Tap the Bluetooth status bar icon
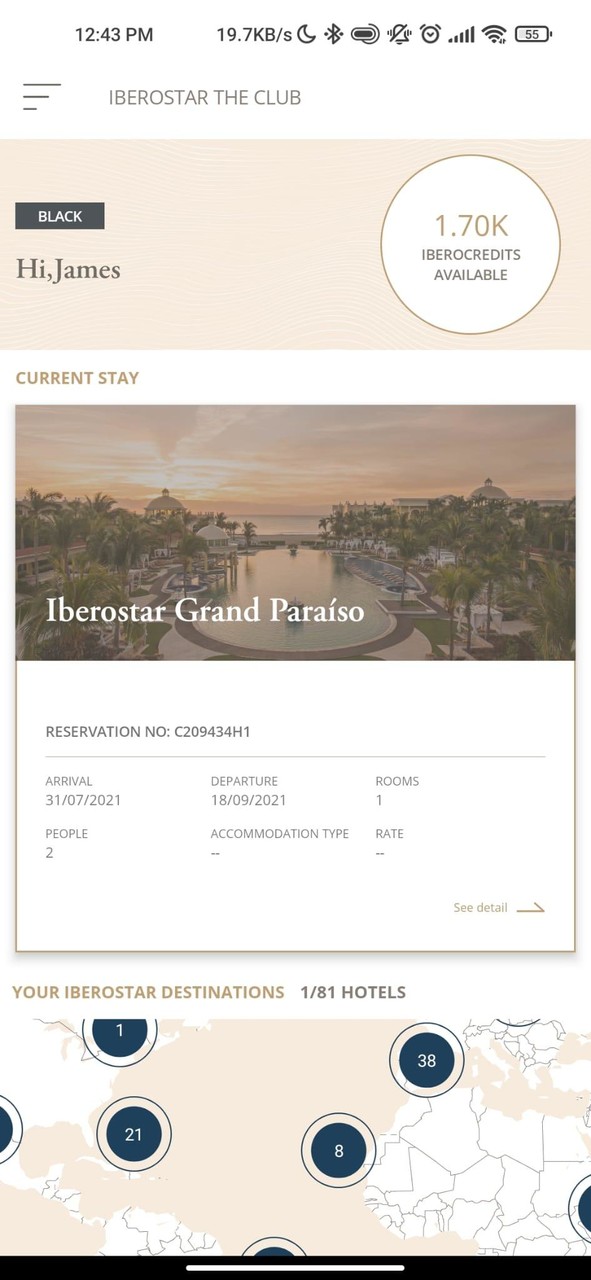 [x=334, y=33]
